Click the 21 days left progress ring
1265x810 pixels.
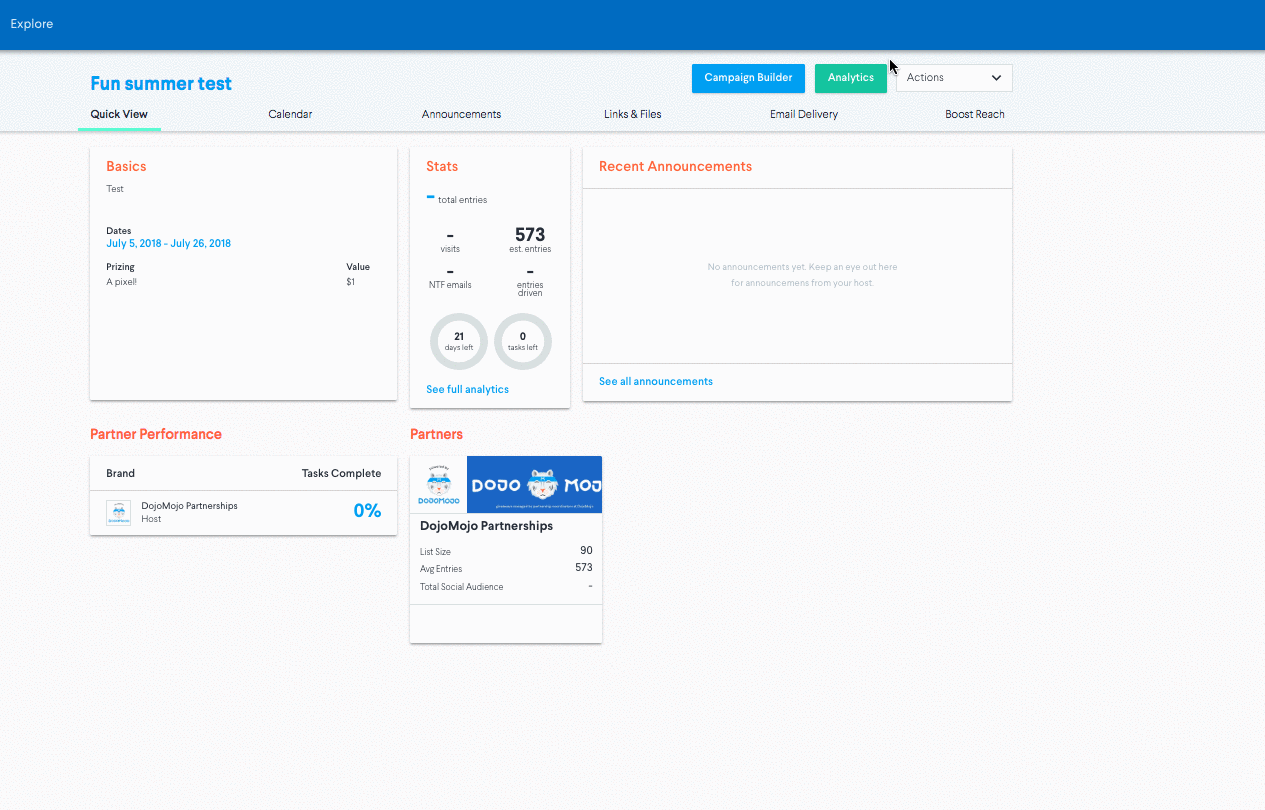459,342
